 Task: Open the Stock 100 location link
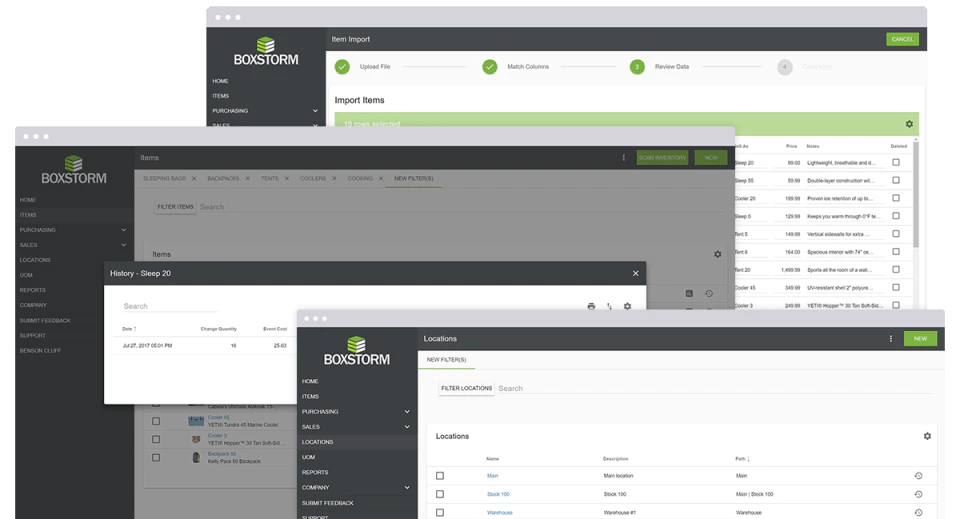498,494
